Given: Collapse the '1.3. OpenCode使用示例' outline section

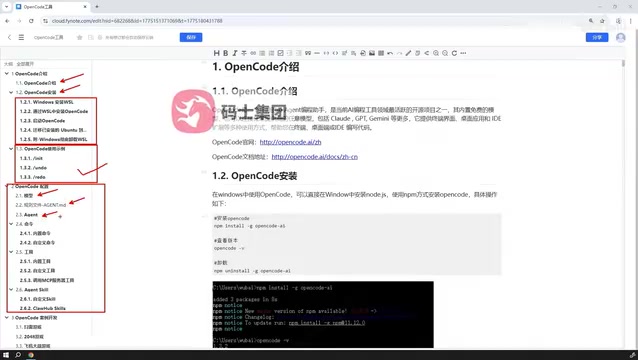Looking at the screenshot, I should tap(11, 149).
